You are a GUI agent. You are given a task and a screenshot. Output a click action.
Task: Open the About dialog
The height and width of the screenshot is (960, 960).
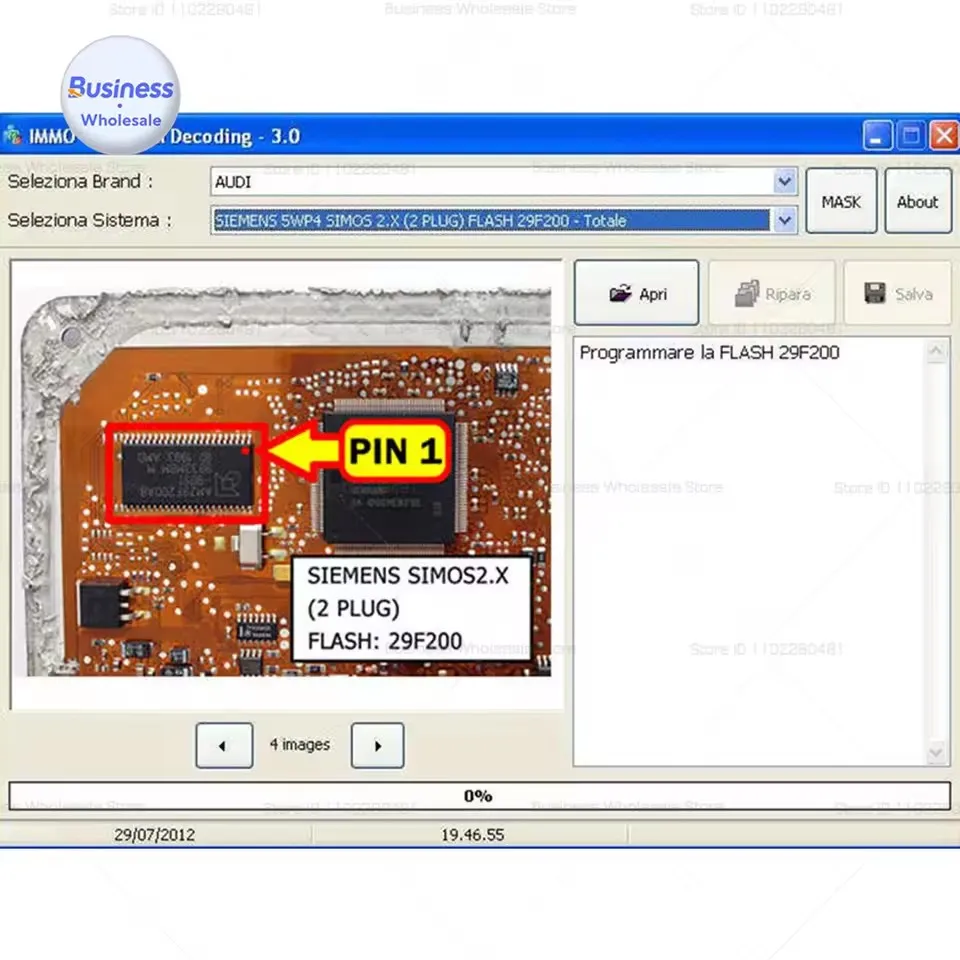point(917,201)
